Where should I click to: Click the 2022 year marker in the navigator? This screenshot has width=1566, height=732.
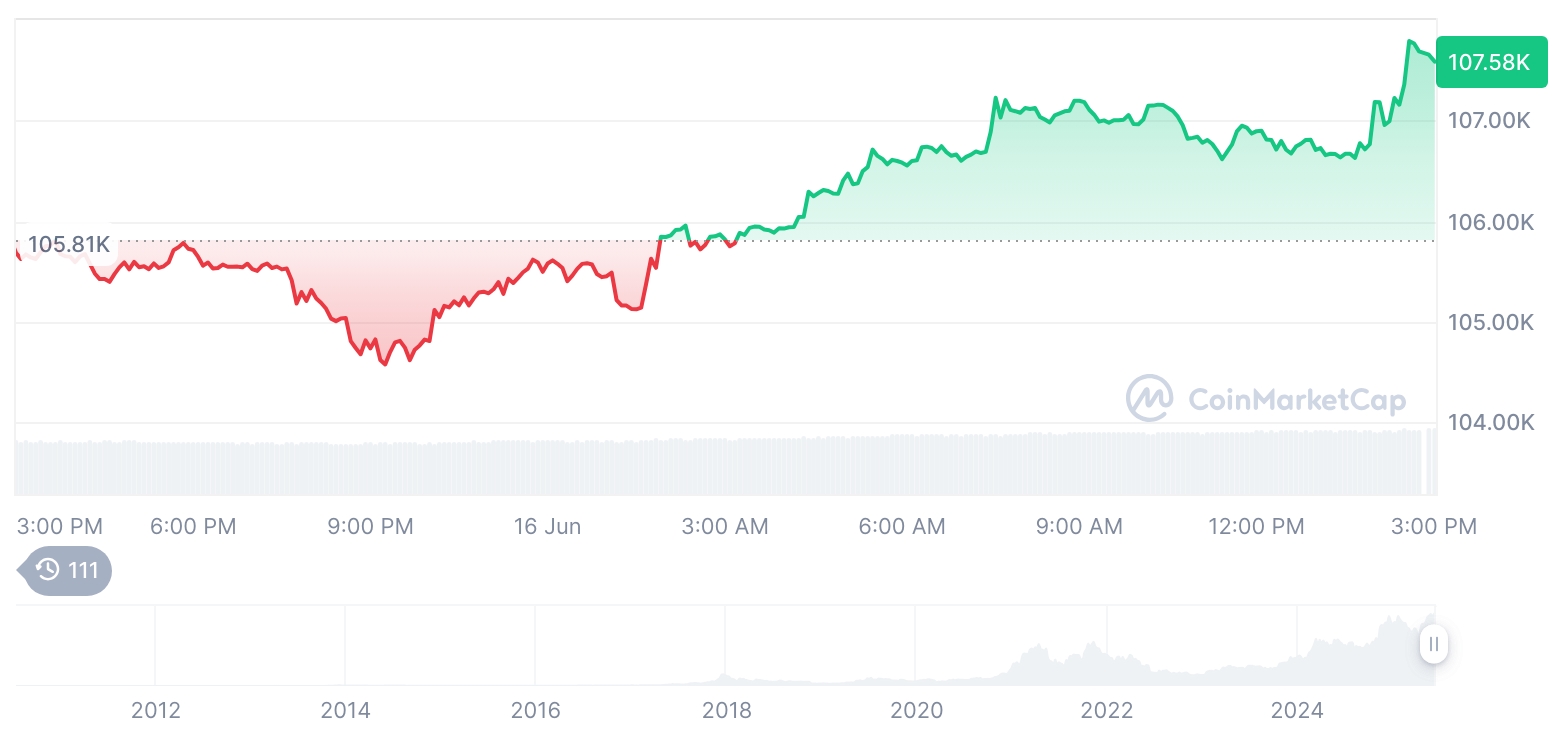pos(1107,711)
